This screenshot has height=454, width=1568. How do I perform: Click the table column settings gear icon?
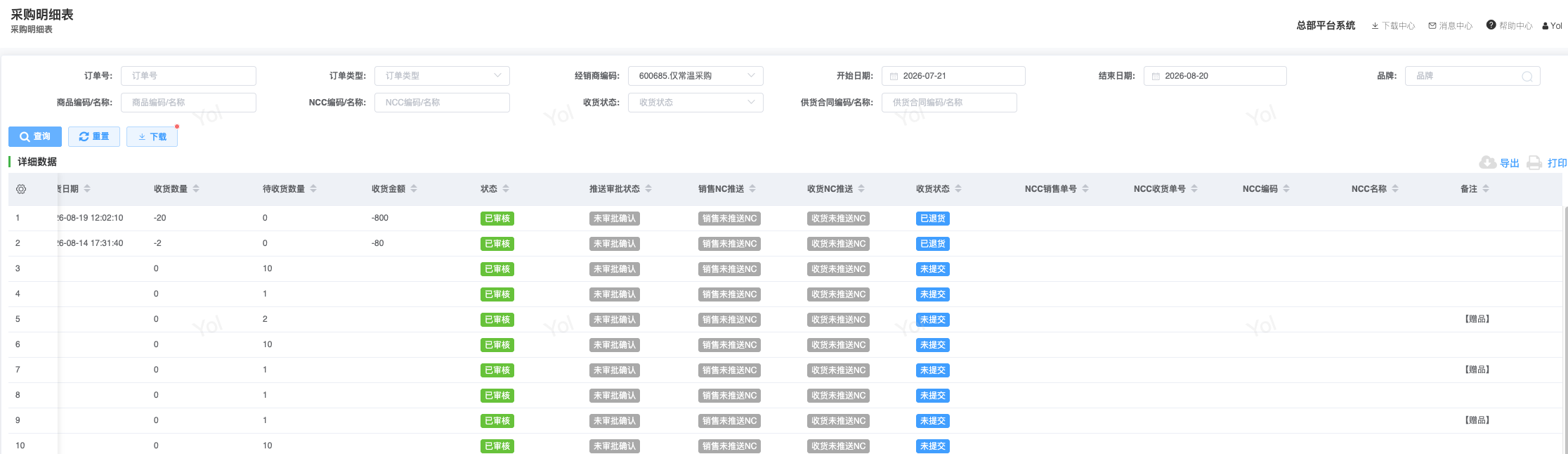(21, 189)
